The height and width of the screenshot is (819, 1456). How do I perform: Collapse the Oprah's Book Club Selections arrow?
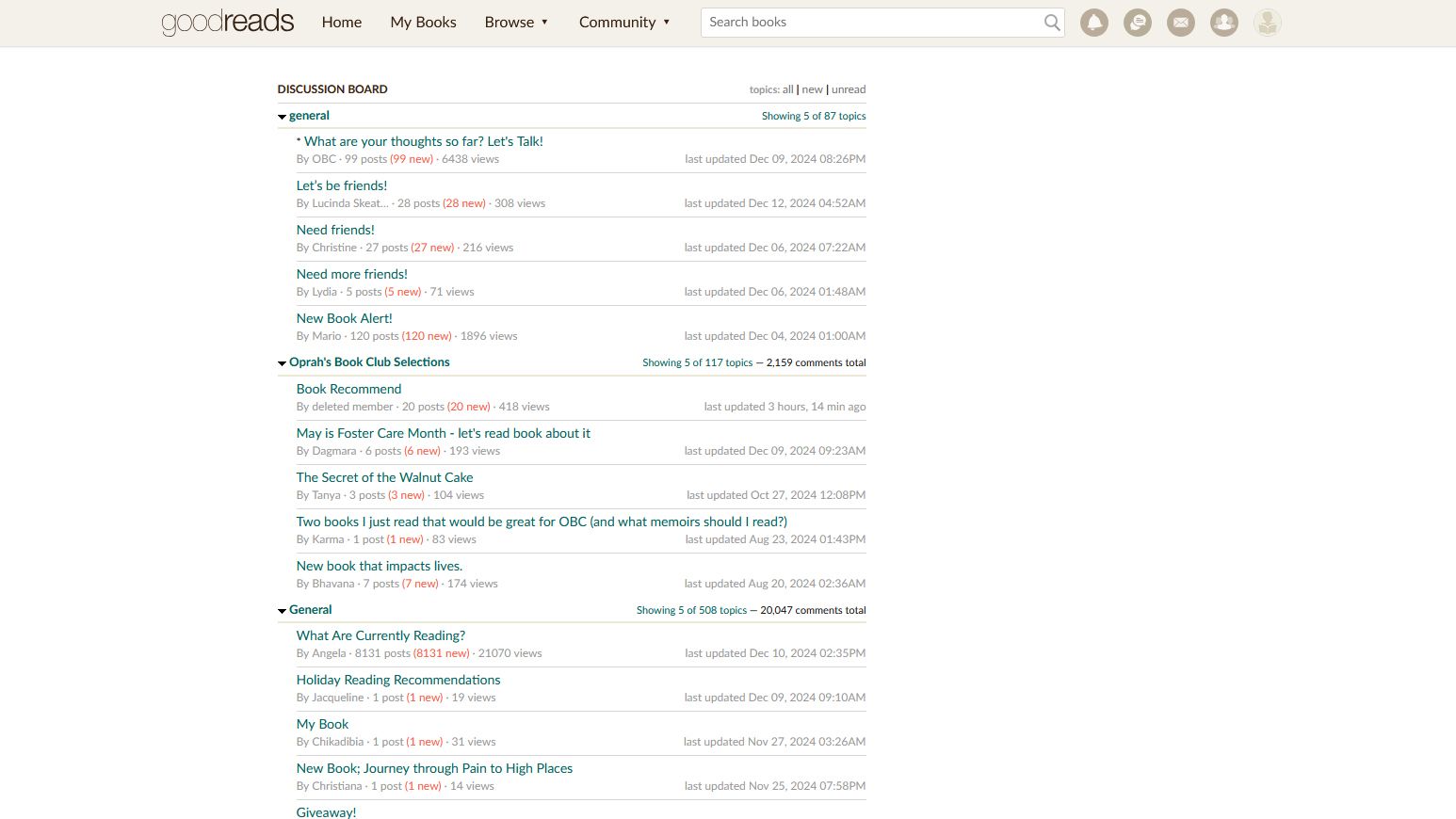(282, 363)
